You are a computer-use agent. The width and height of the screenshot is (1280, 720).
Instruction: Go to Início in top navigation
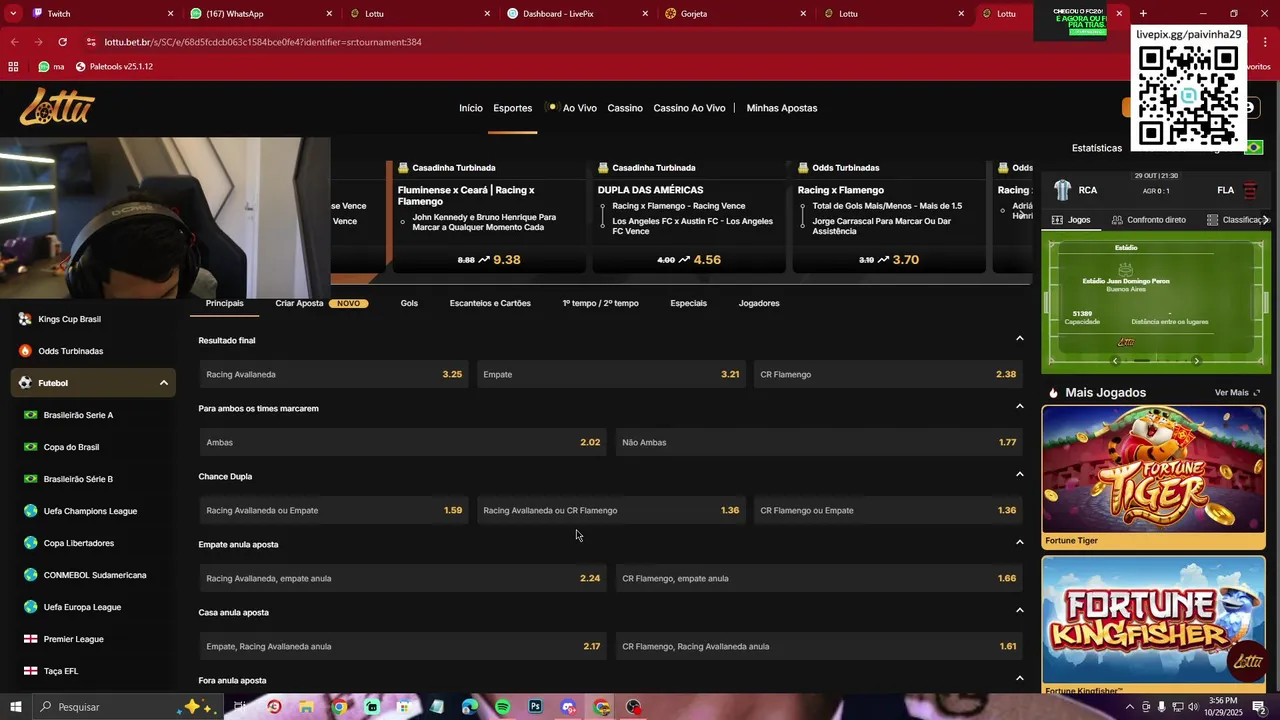point(470,108)
